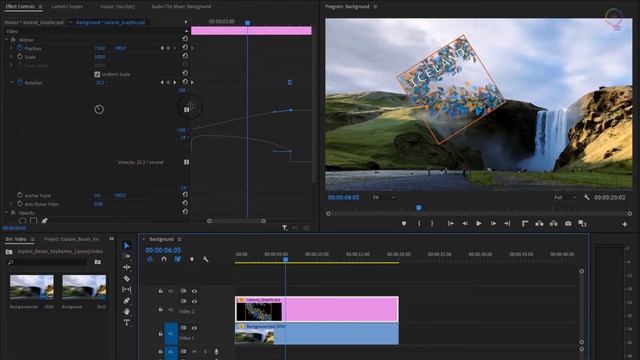Select the Effect Controls tab
Screen dimensions: 640x360
(x=20, y=7)
